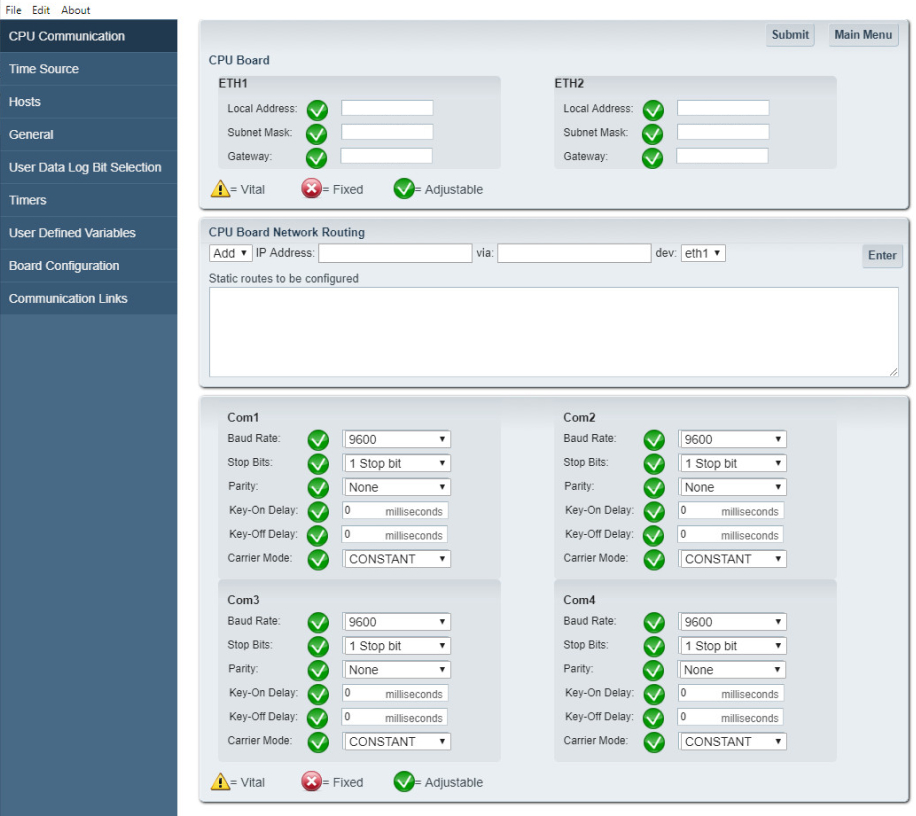The width and height of the screenshot is (916, 816).
Task: Click Com1 Parity checkmark icon
Action: (318, 488)
